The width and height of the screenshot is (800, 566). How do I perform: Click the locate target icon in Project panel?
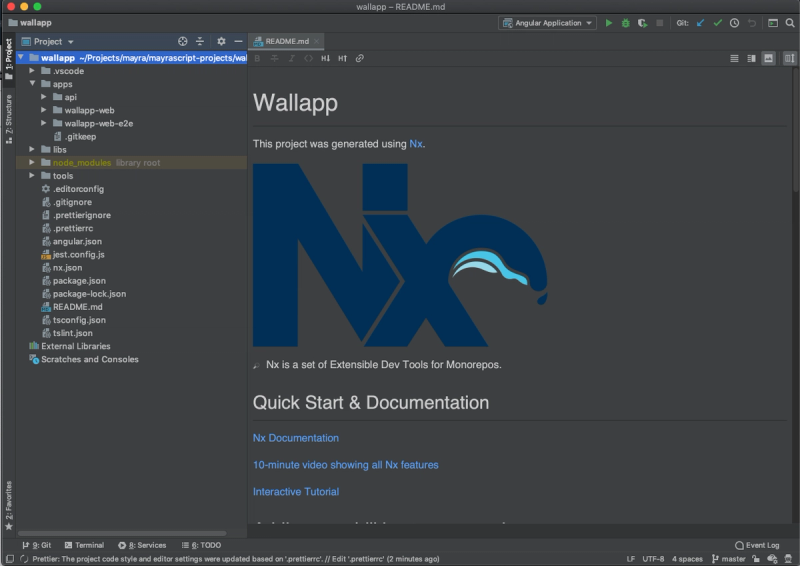(183, 42)
